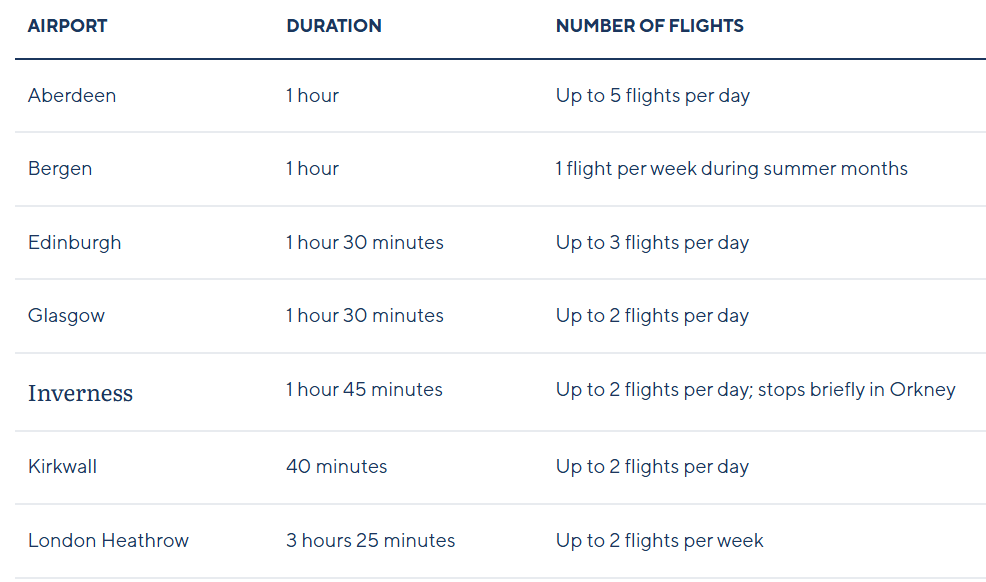The image size is (986, 582).
Task: Open the Inverness airport link
Action: (x=80, y=393)
